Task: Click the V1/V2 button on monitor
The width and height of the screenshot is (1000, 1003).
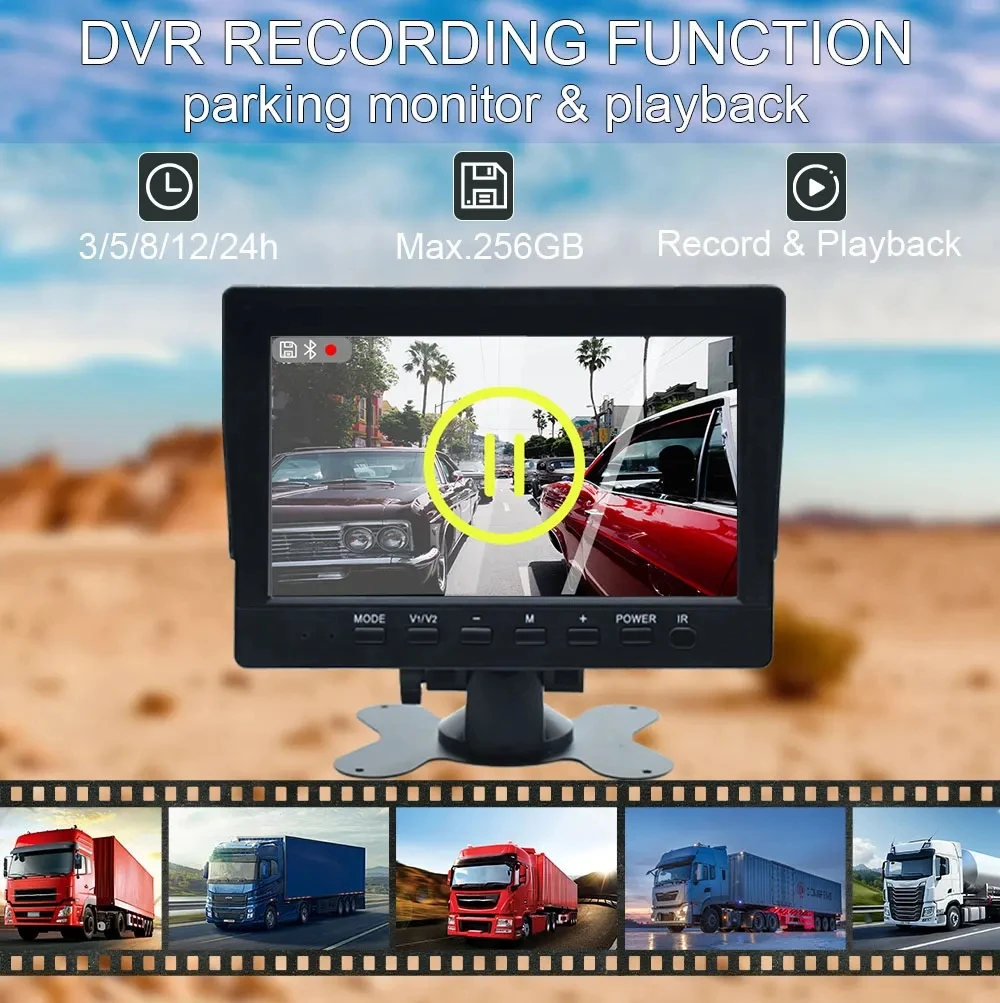Action: coord(423,635)
